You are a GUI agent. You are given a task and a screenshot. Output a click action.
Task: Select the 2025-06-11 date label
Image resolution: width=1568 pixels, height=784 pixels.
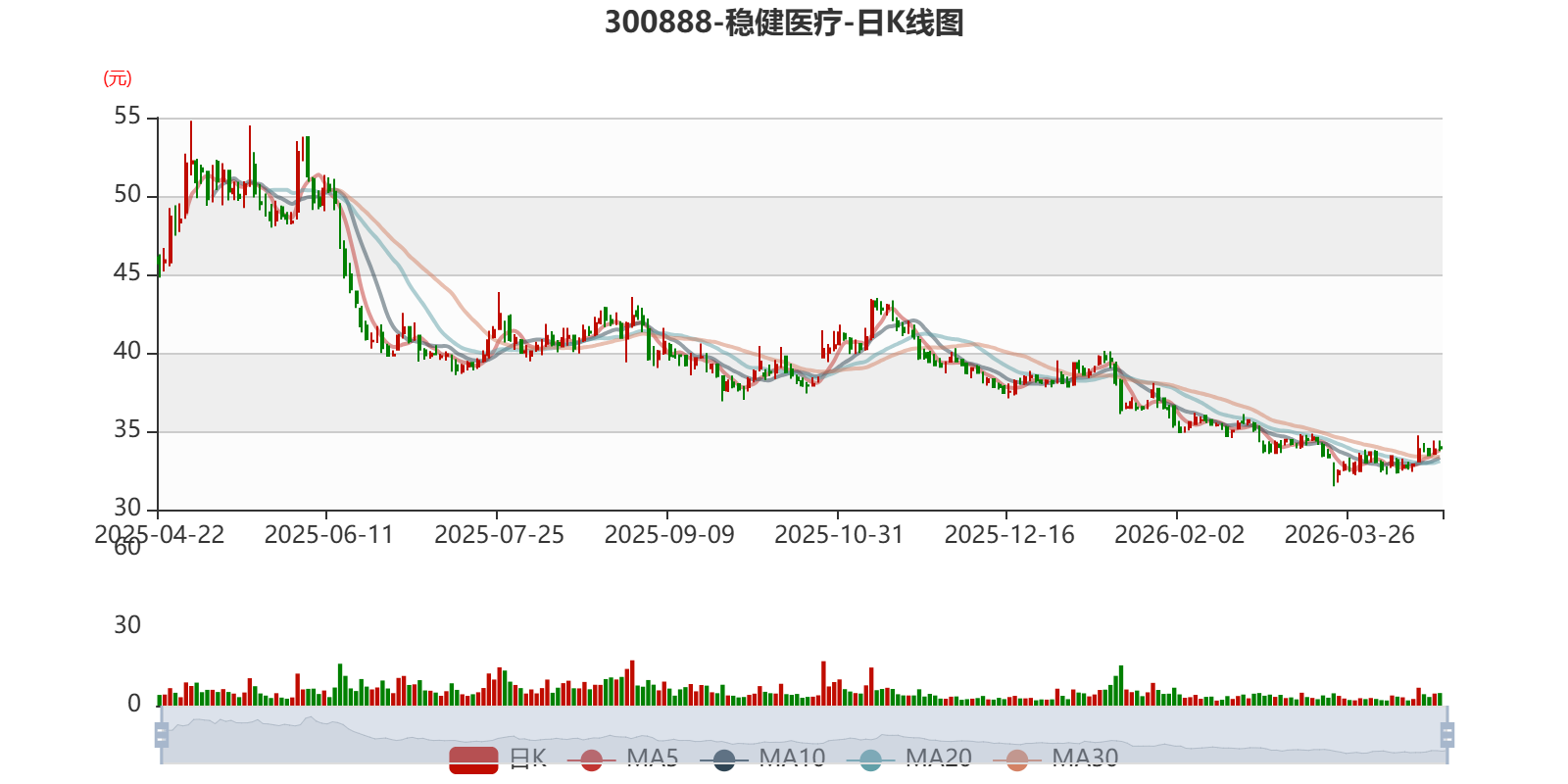328,534
